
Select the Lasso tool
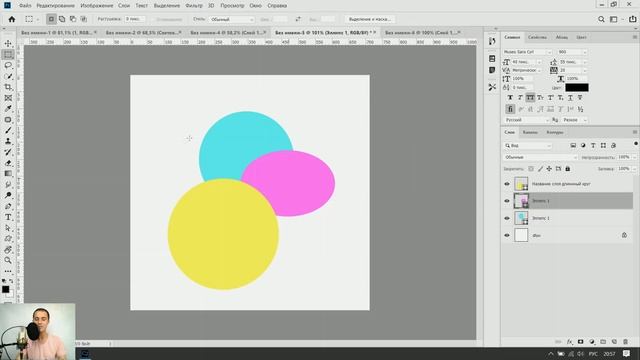(x=8, y=65)
